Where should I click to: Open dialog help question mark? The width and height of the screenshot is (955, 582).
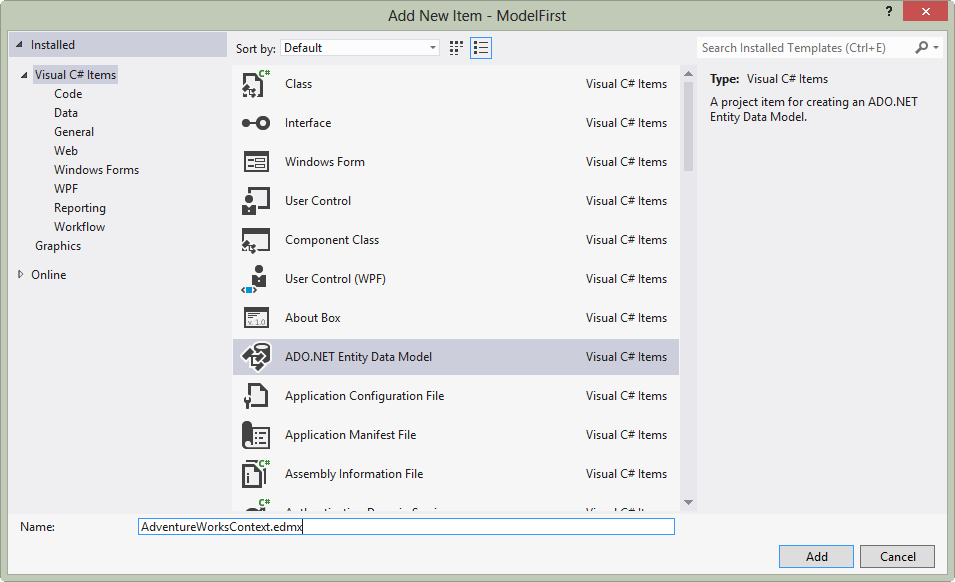tap(889, 12)
